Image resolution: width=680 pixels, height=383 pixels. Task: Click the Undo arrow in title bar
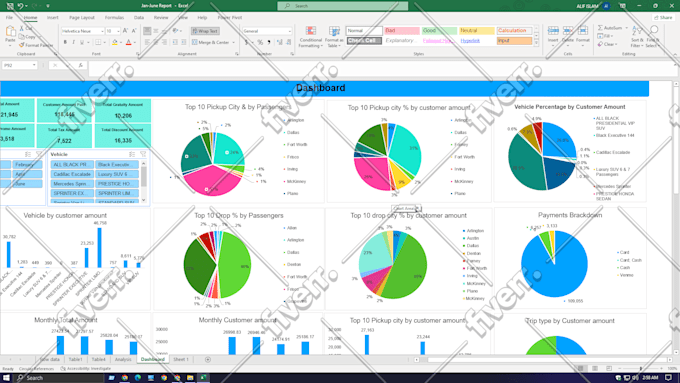tap(20, 6)
